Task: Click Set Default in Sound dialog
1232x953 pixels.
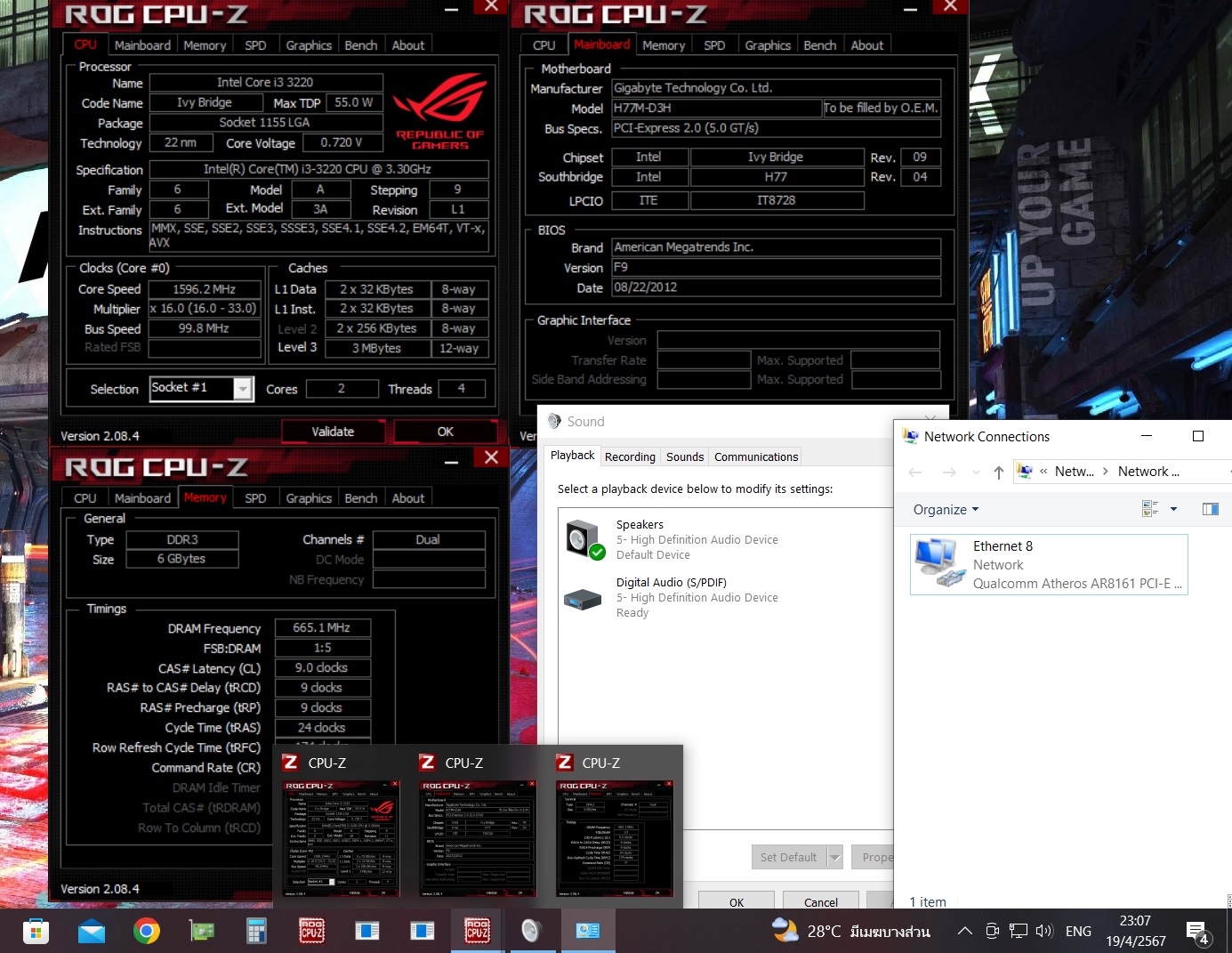Action: click(788, 857)
